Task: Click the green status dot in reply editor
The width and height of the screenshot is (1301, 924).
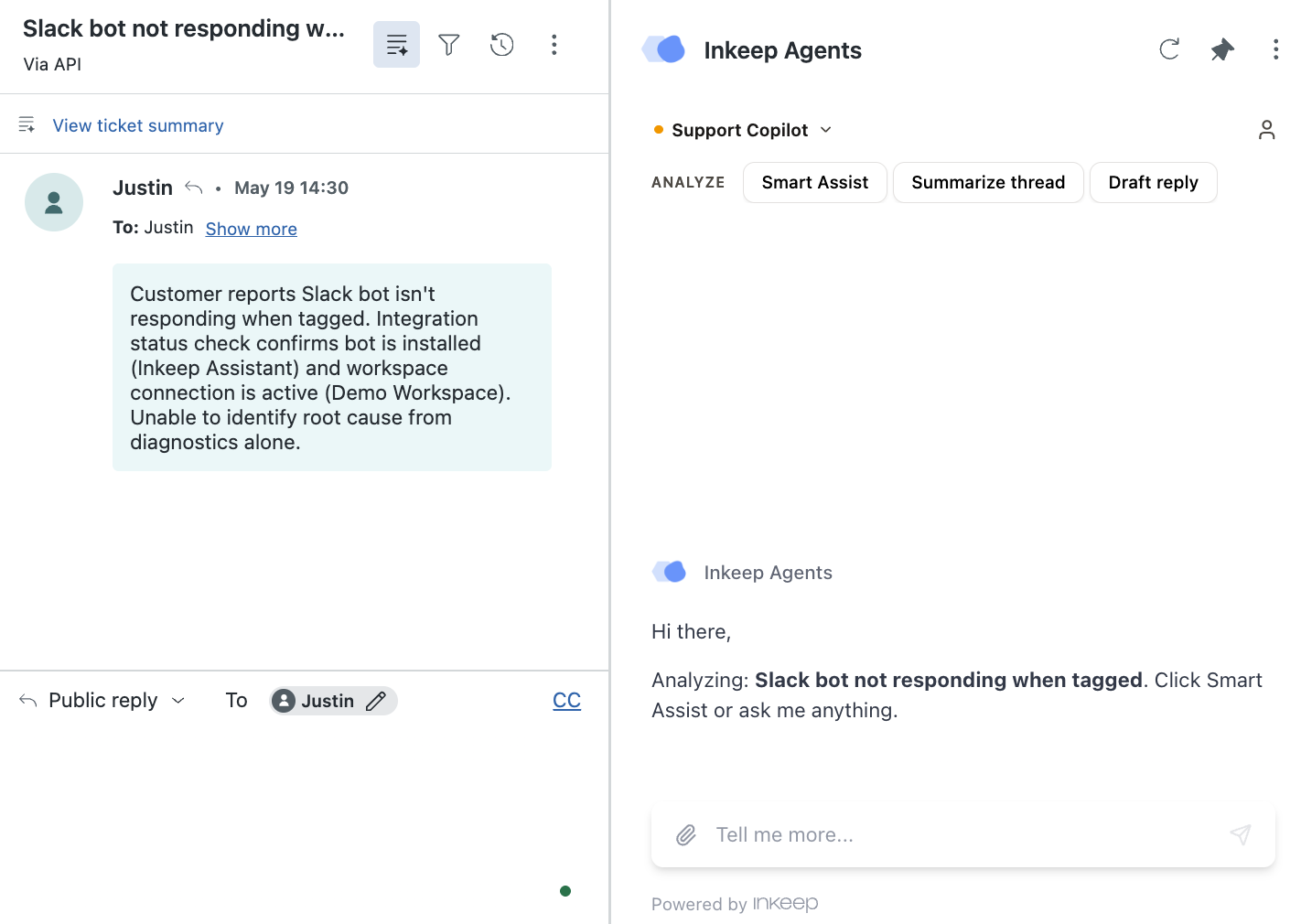Action: (x=565, y=891)
